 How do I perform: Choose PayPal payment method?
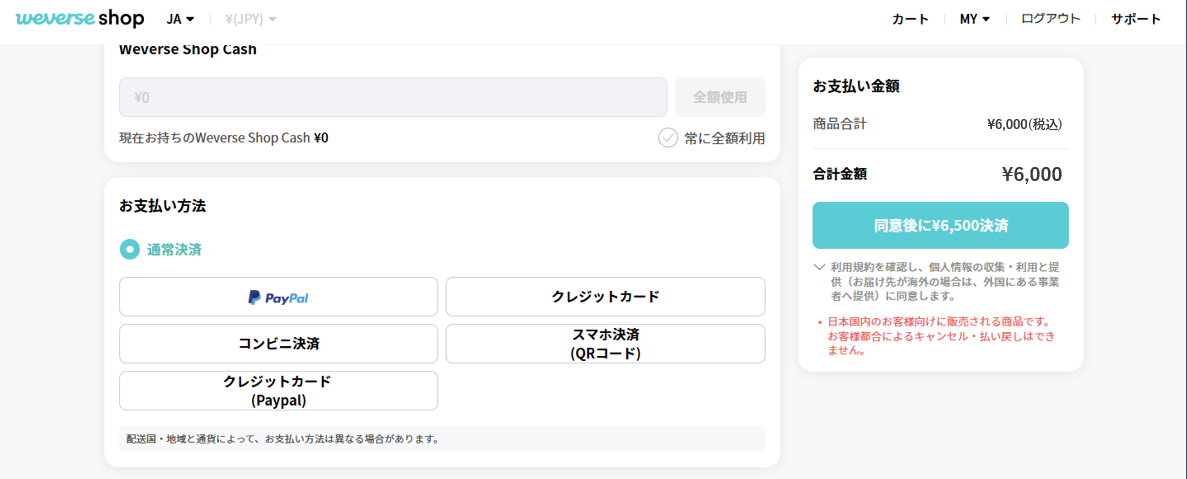pos(279,297)
